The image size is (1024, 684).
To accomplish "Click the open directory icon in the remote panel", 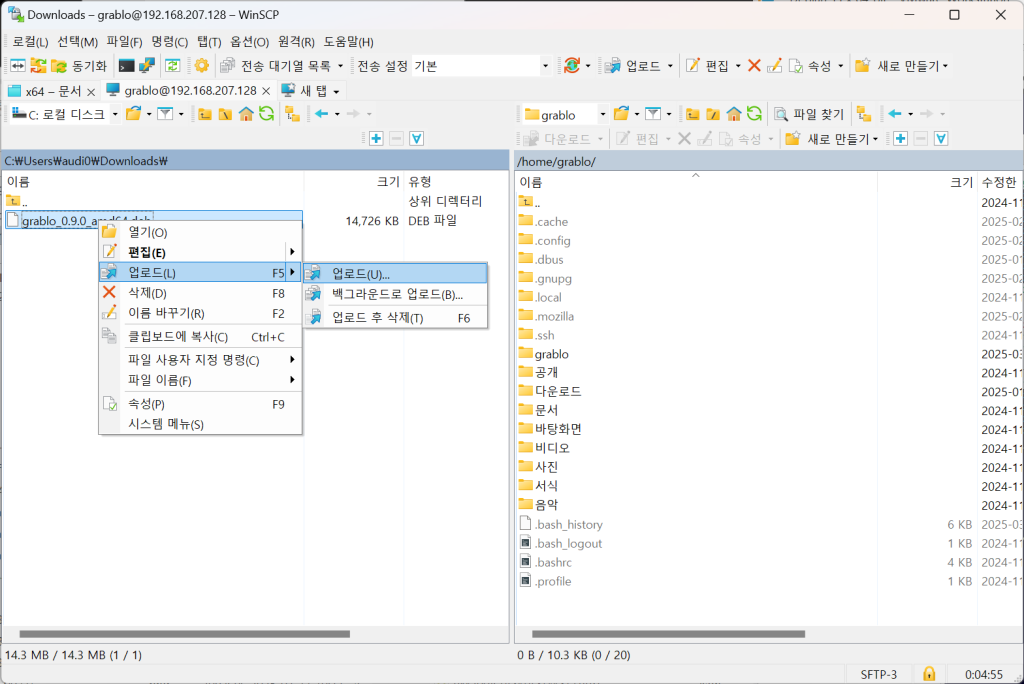I will click(622, 114).
